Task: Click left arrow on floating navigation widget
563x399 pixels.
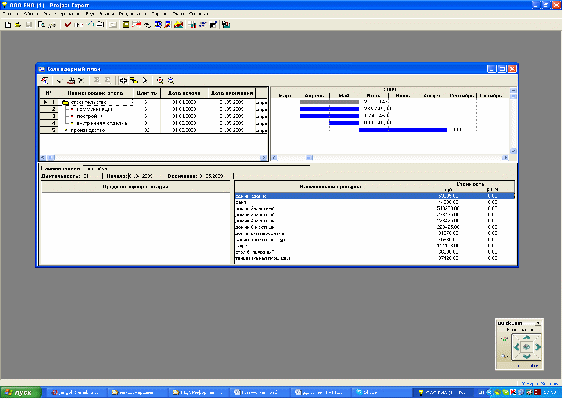Action: pyautogui.click(x=516, y=347)
